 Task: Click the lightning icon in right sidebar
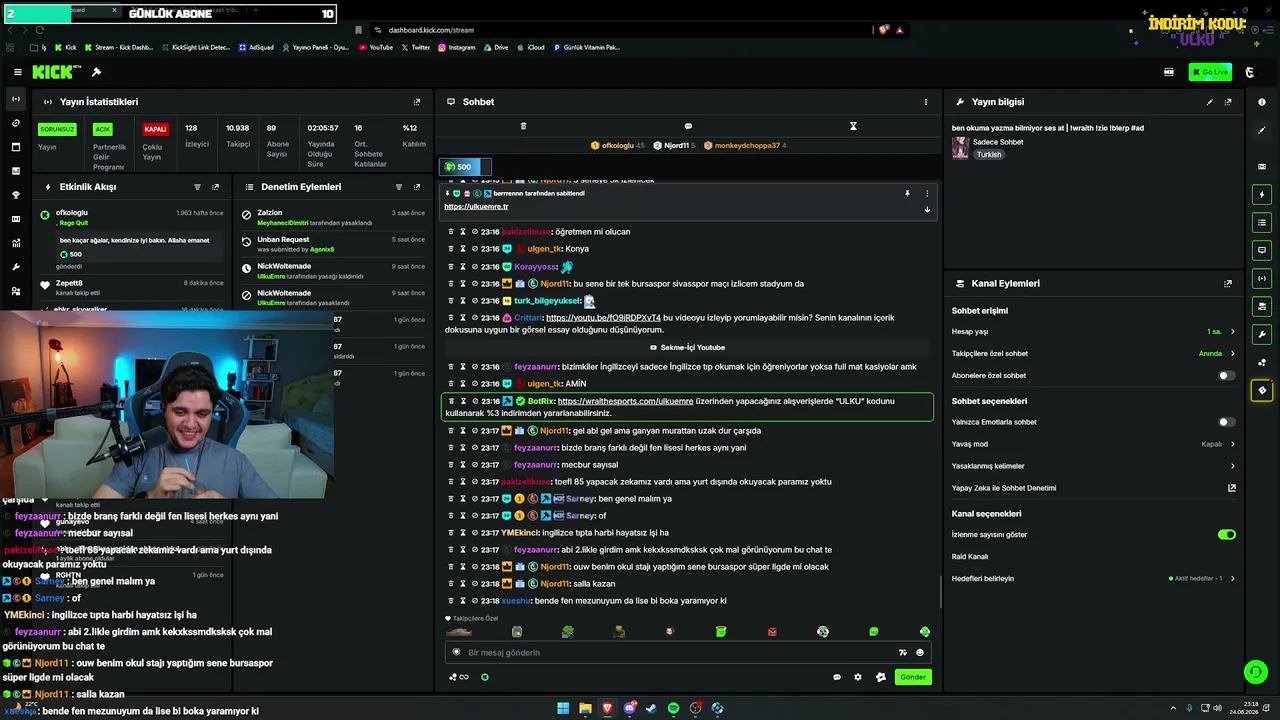(1262, 194)
